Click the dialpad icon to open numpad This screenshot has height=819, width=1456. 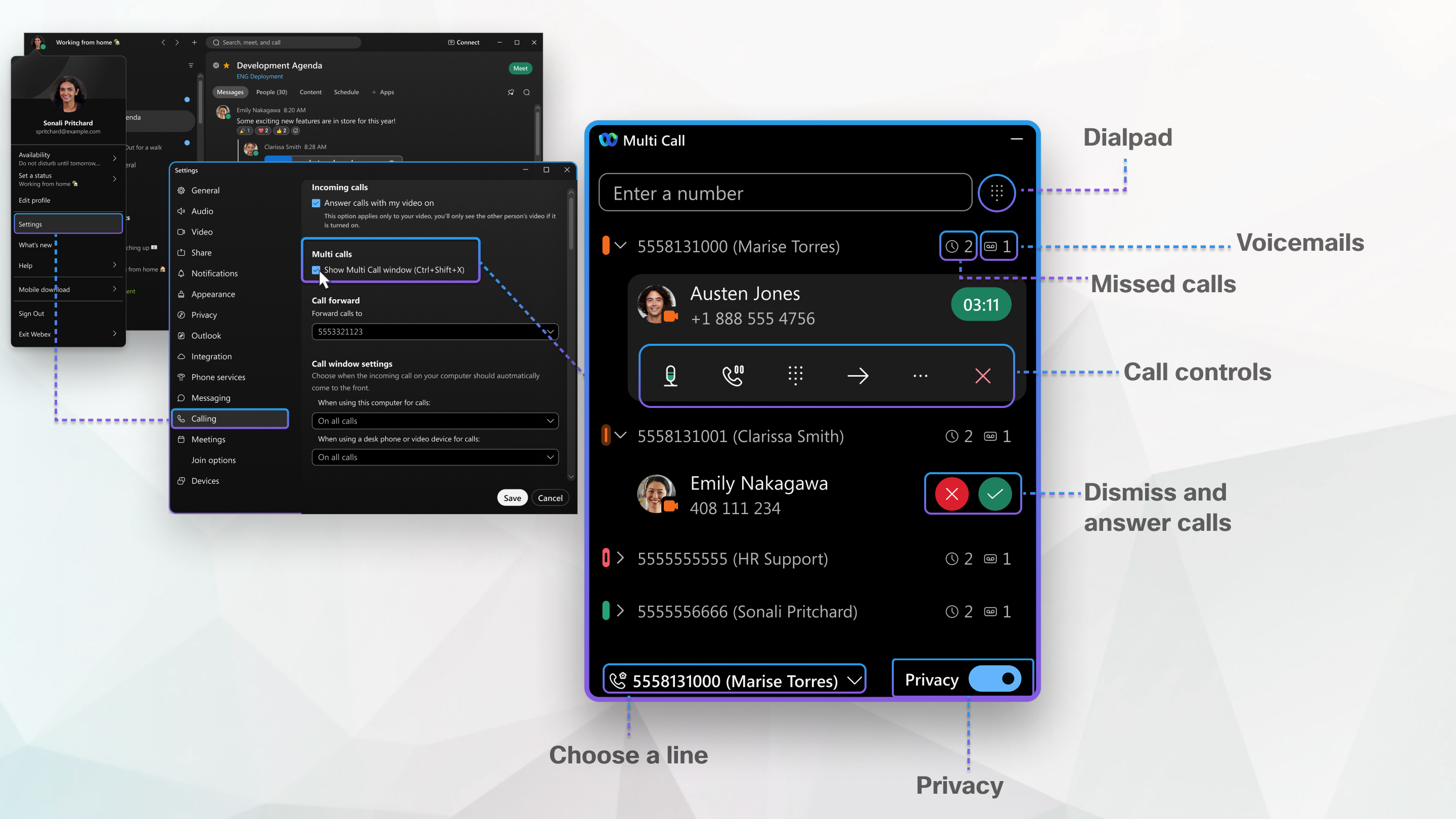tap(996, 192)
